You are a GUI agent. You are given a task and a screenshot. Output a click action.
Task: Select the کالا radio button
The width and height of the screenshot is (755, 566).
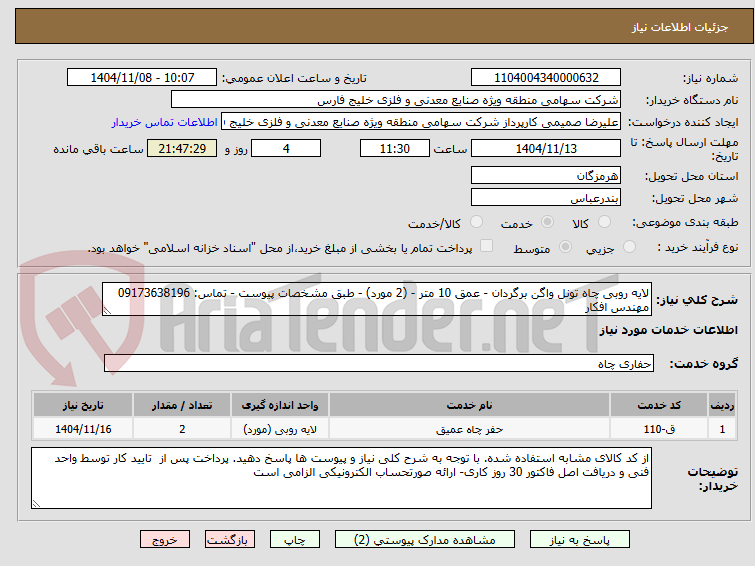pos(603,222)
